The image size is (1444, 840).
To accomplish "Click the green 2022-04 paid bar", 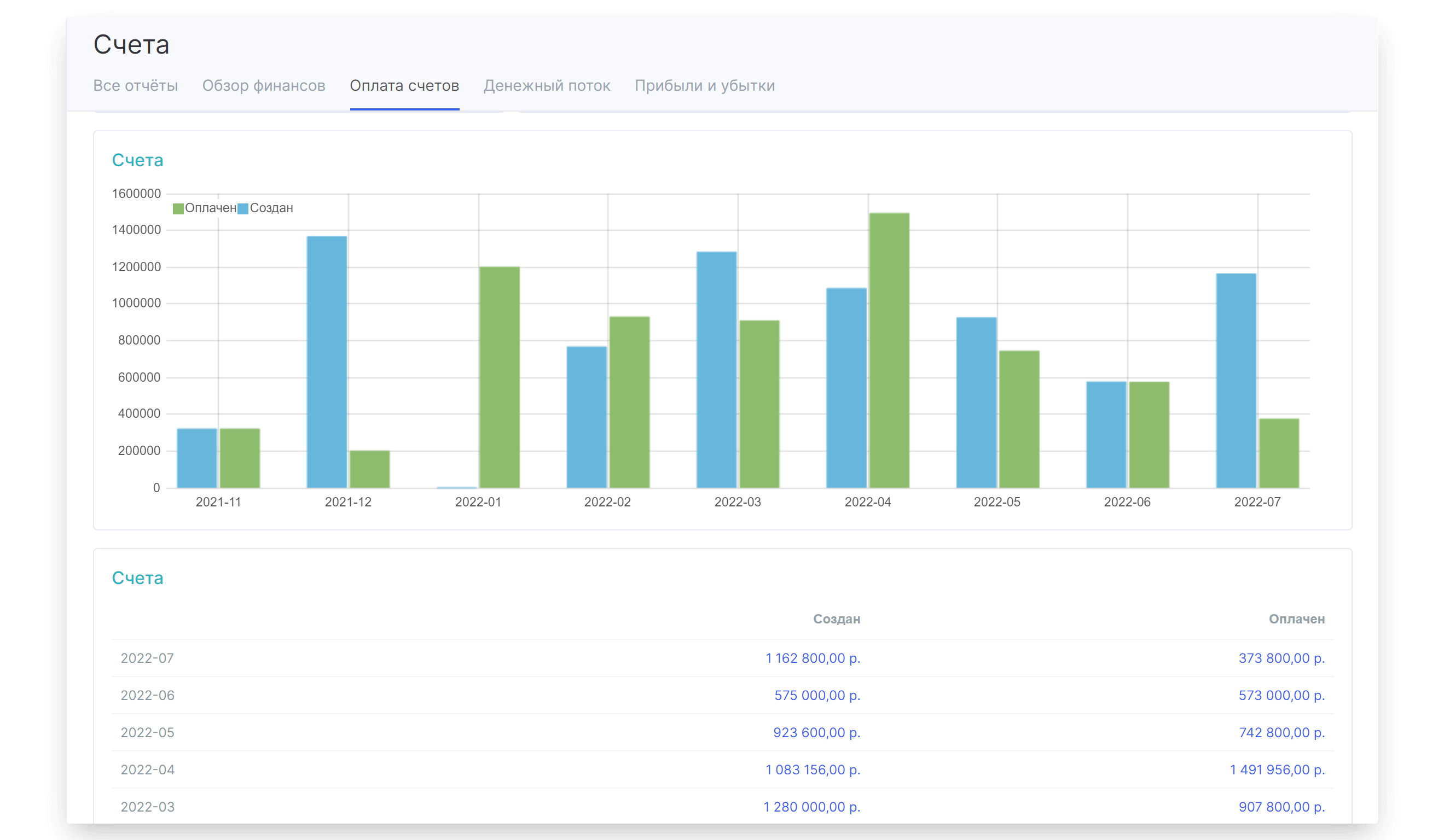I will (889, 351).
